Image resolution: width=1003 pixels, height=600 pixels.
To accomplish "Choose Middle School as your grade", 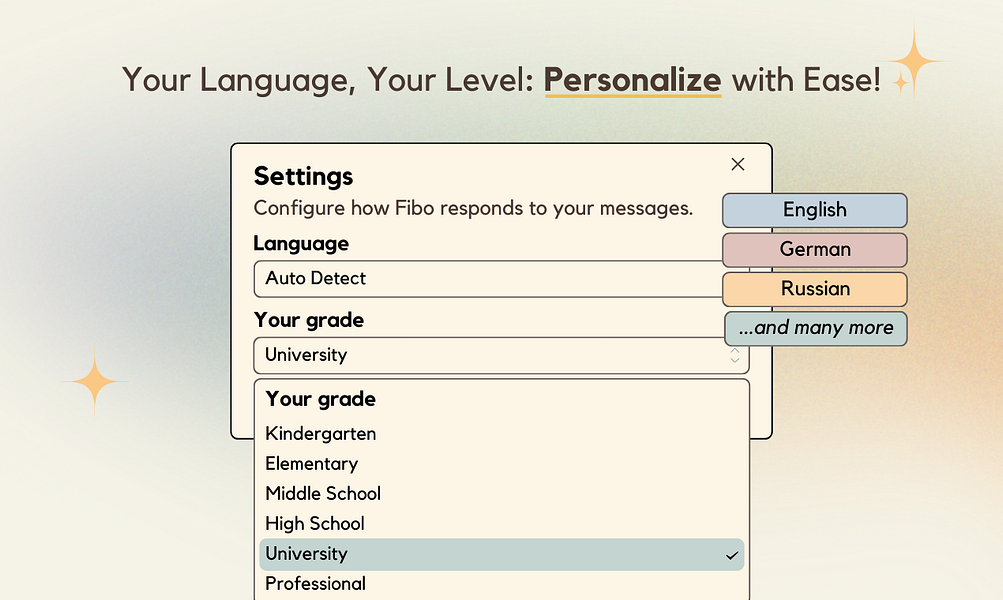I will [323, 493].
